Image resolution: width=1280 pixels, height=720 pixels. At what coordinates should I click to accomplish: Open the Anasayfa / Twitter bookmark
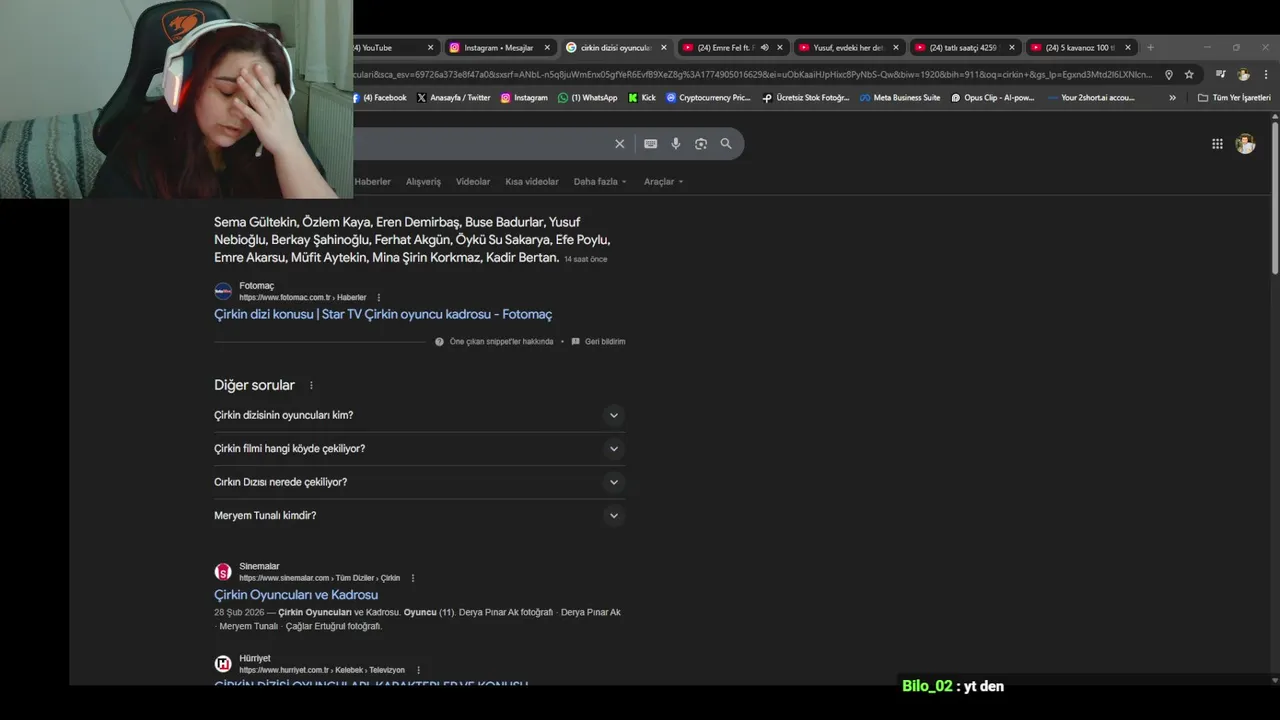[453, 98]
